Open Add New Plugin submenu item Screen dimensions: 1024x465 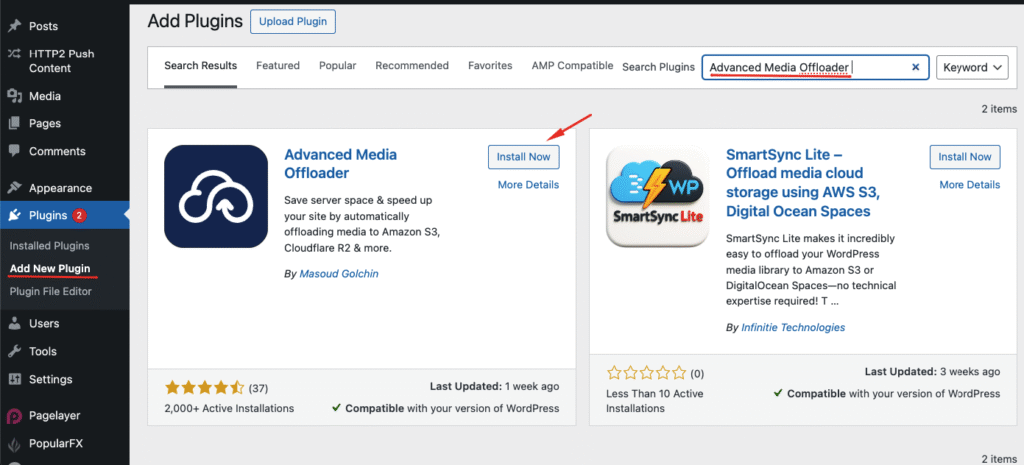pyautogui.click(x=50, y=269)
